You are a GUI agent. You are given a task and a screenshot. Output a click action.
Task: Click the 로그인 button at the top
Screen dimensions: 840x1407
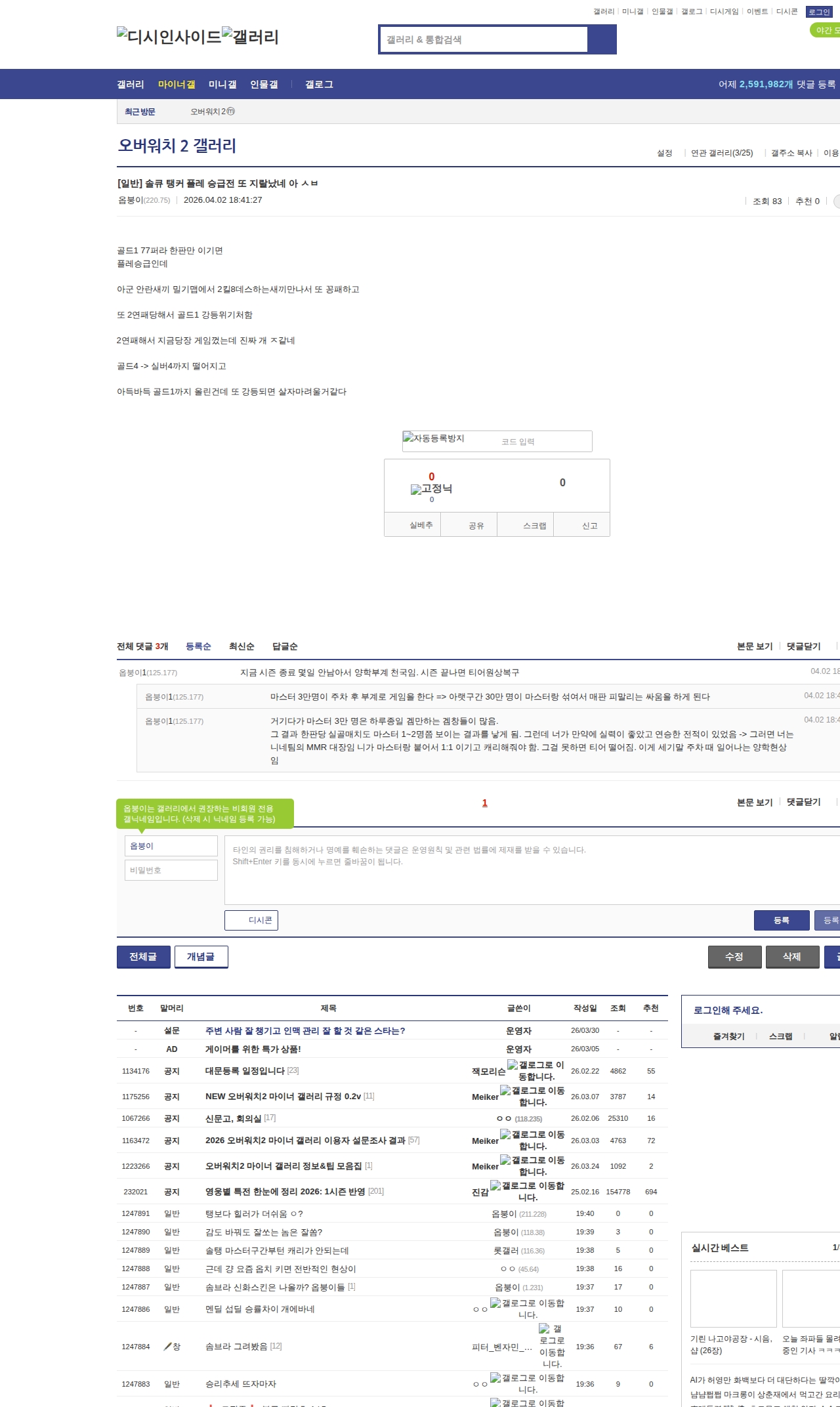[x=819, y=12]
